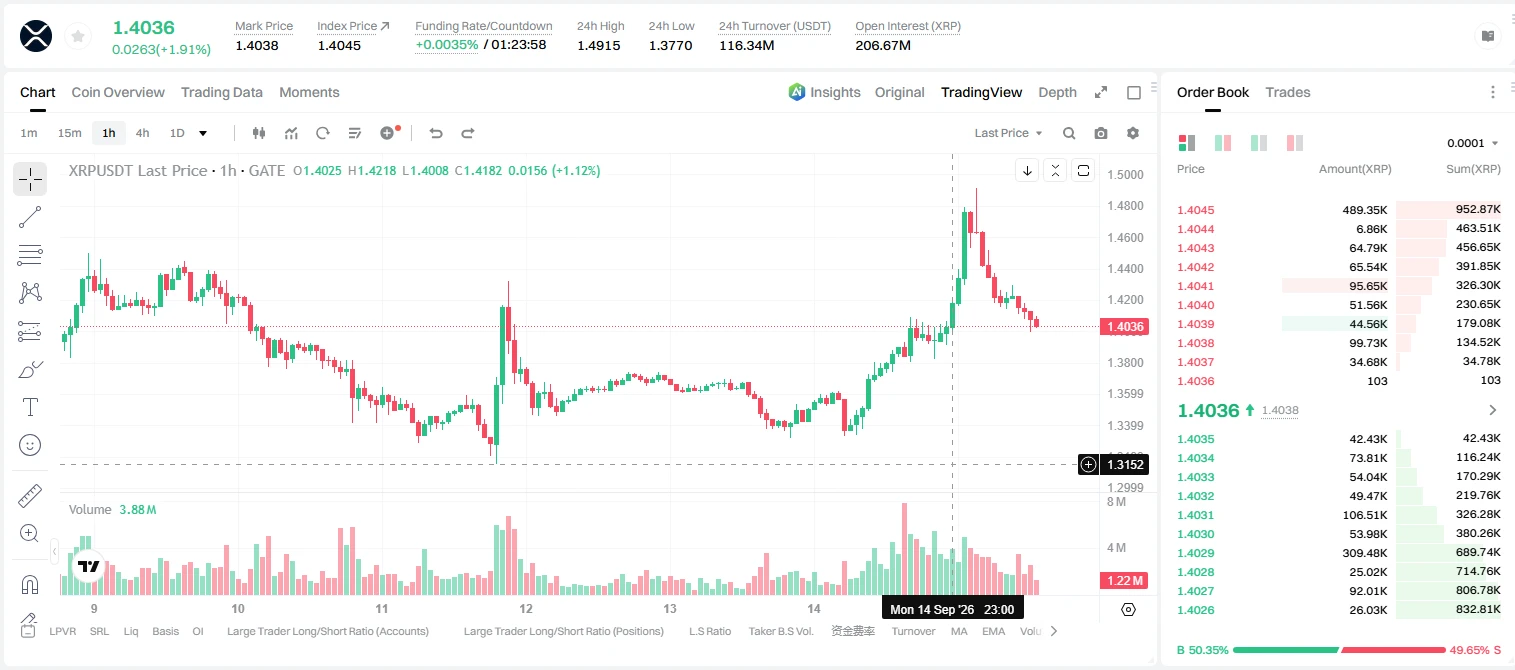
Task: Switch to the Trades tab
Action: point(1287,92)
